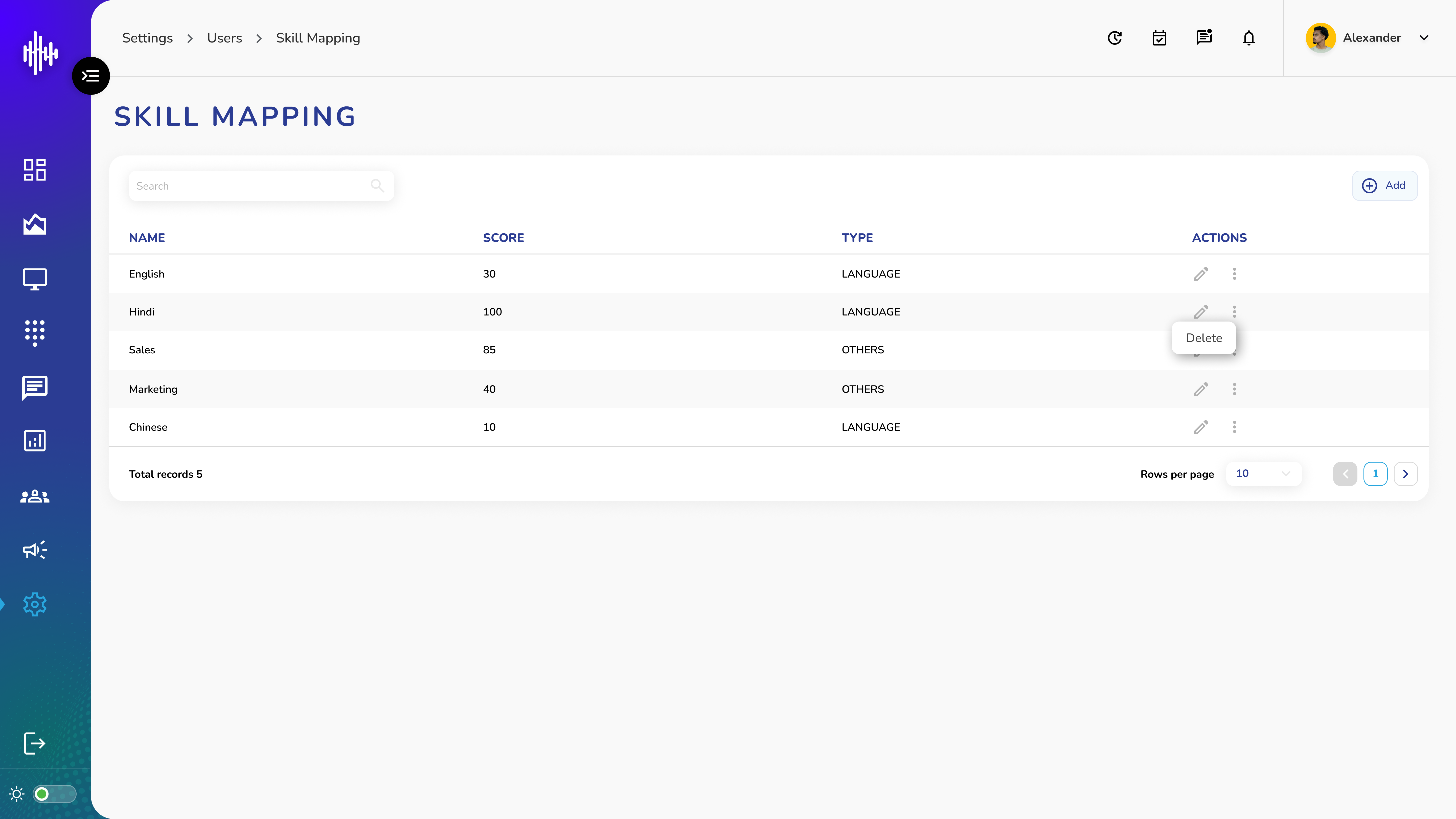
Task: Click the Sales type OTHERS cell
Action: 862,349
